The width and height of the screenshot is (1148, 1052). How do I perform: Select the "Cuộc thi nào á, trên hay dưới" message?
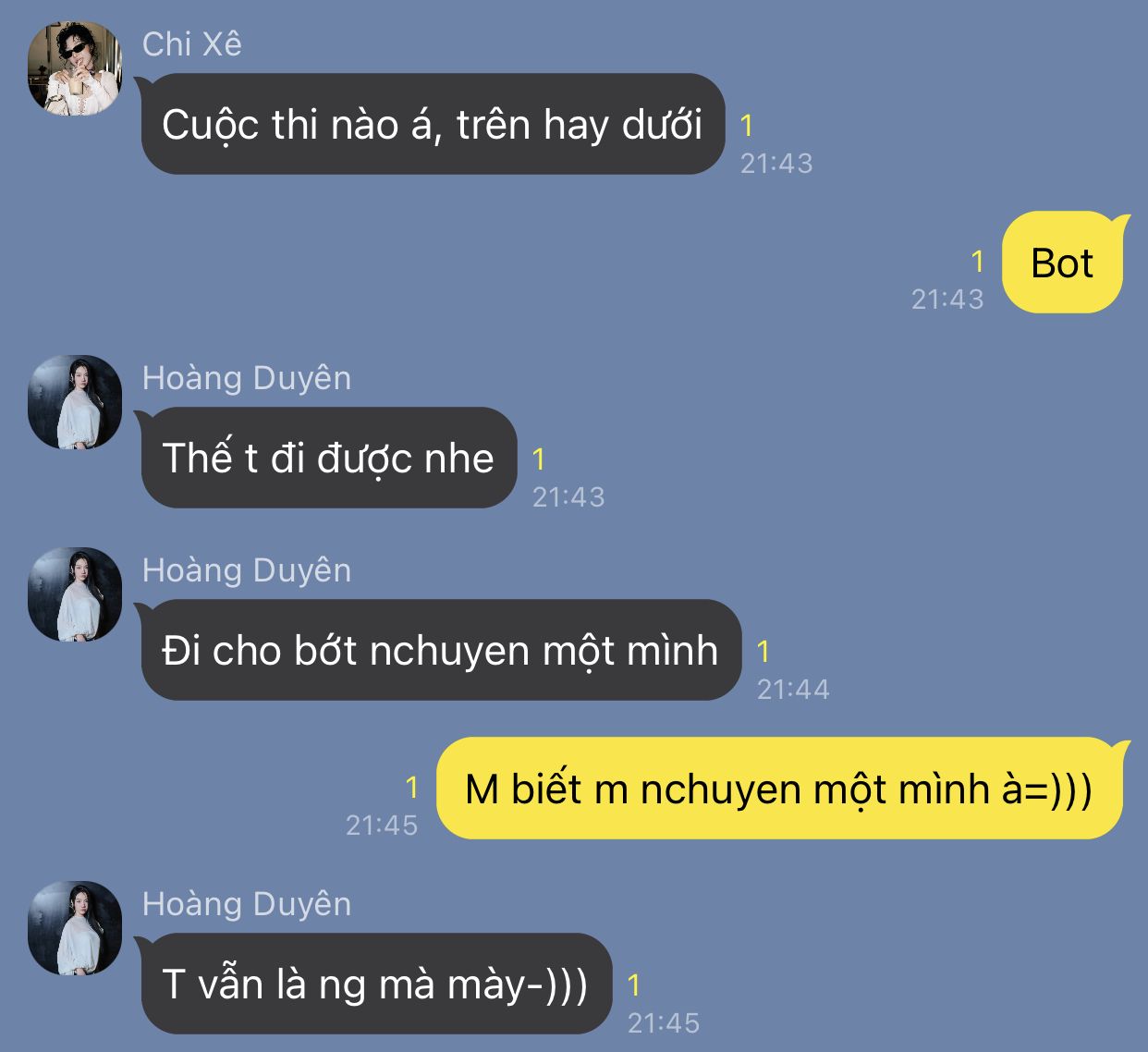pyautogui.click(x=433, y=124)
